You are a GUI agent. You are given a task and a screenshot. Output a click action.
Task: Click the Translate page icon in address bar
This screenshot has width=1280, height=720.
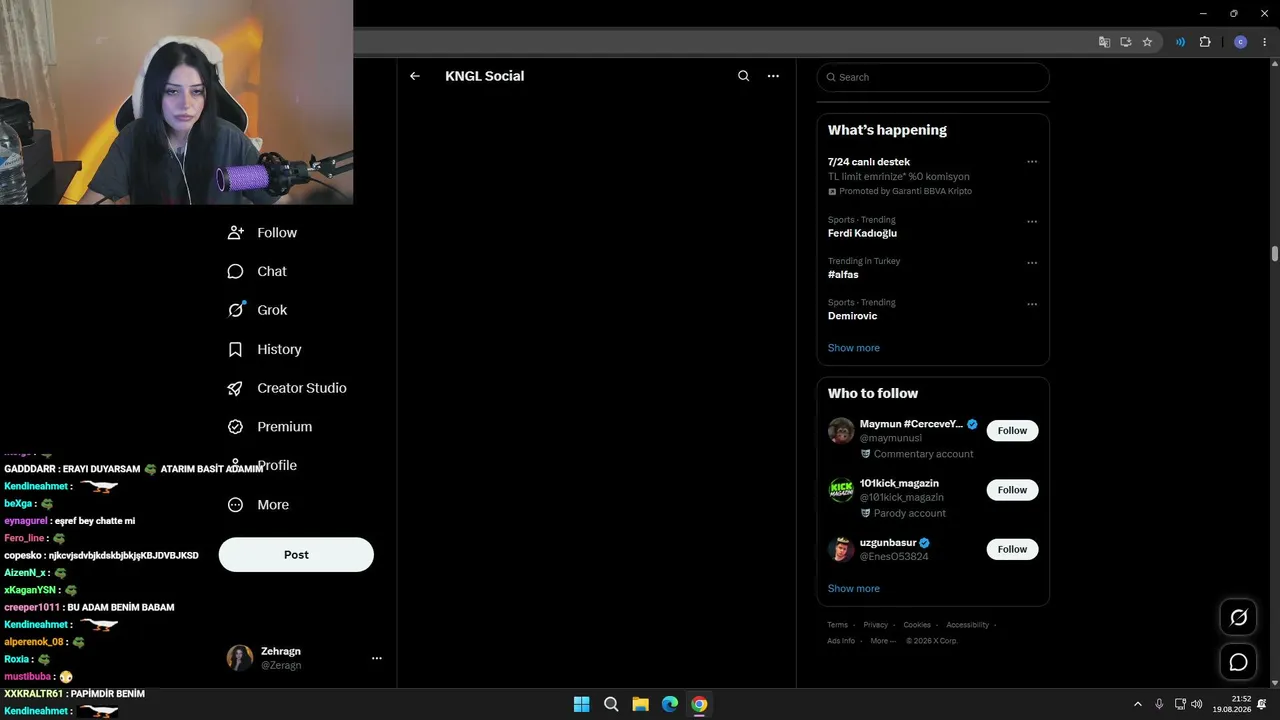[1104, 42]
